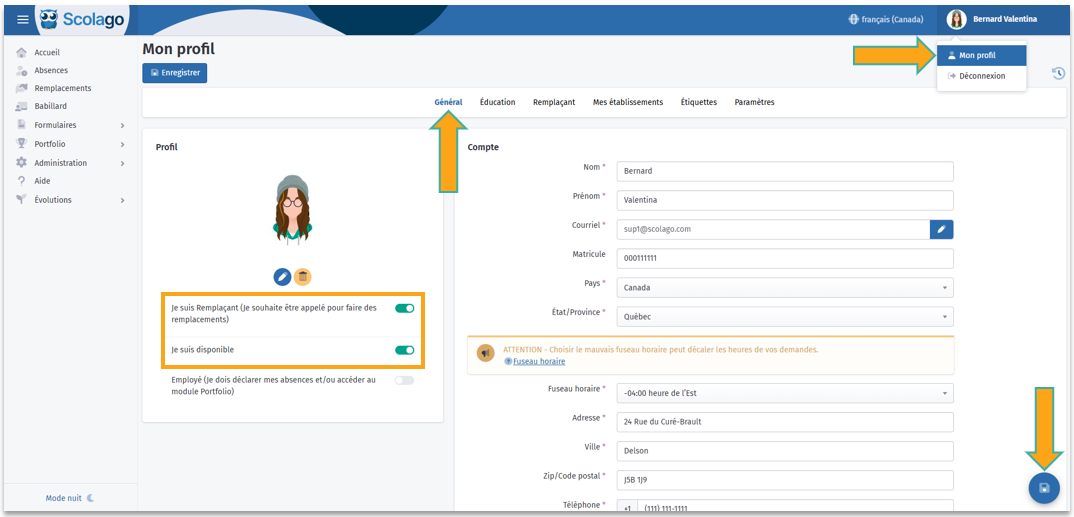Click Bernard Valentina's avatar in header
The width and height of the screenshot is (1074, 517).
point(956,19)
